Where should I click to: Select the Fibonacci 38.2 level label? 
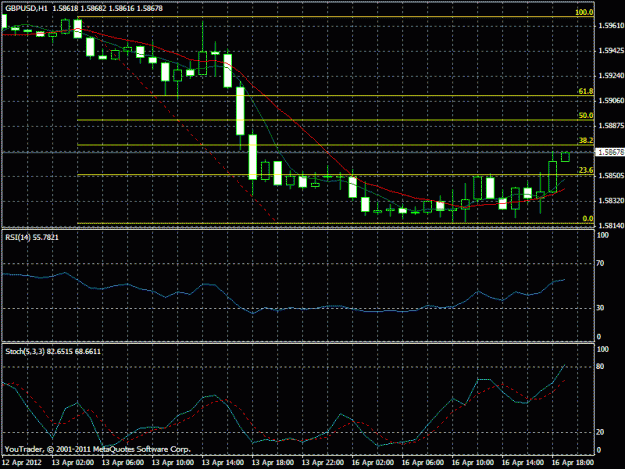(x=586, y=140)
